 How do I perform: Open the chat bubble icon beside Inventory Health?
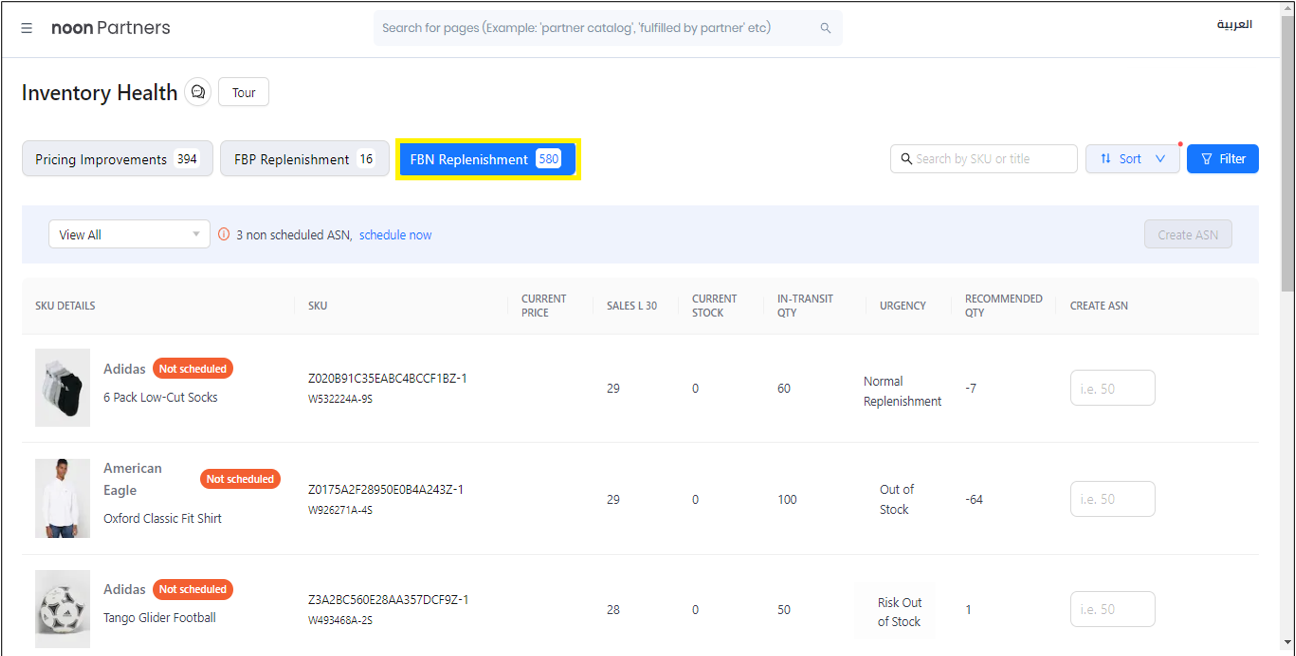pos(198,92)
